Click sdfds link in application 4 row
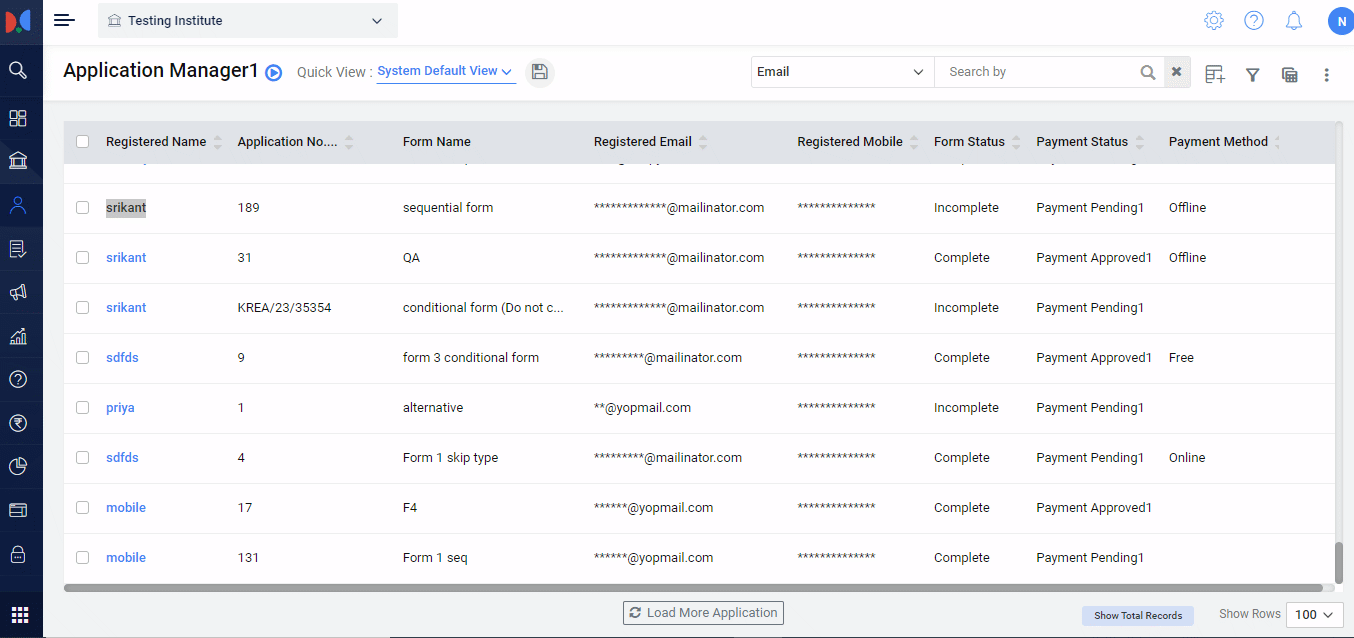The width and height of the screenshot is (1354, 638). pos(122,458)
